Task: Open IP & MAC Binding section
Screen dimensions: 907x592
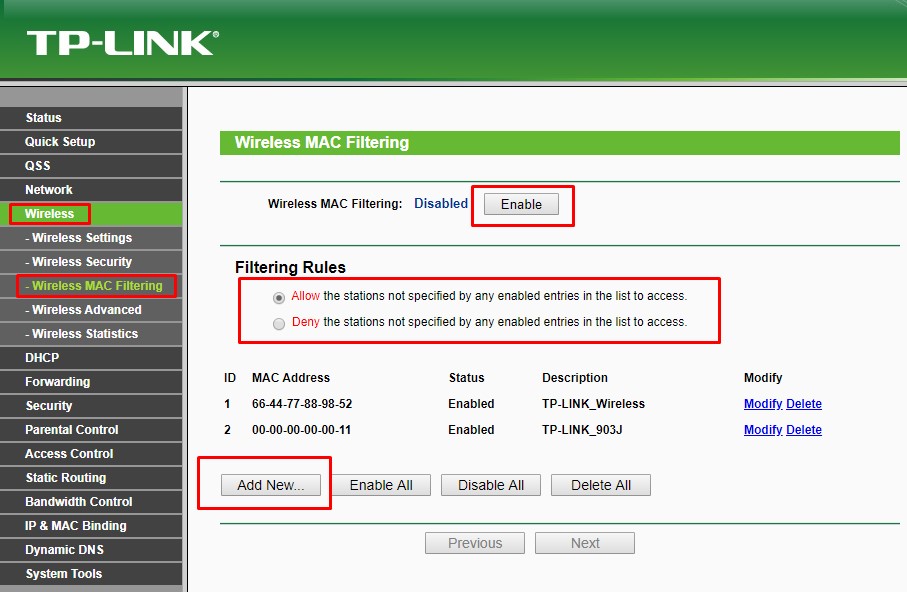Action: 91,526
